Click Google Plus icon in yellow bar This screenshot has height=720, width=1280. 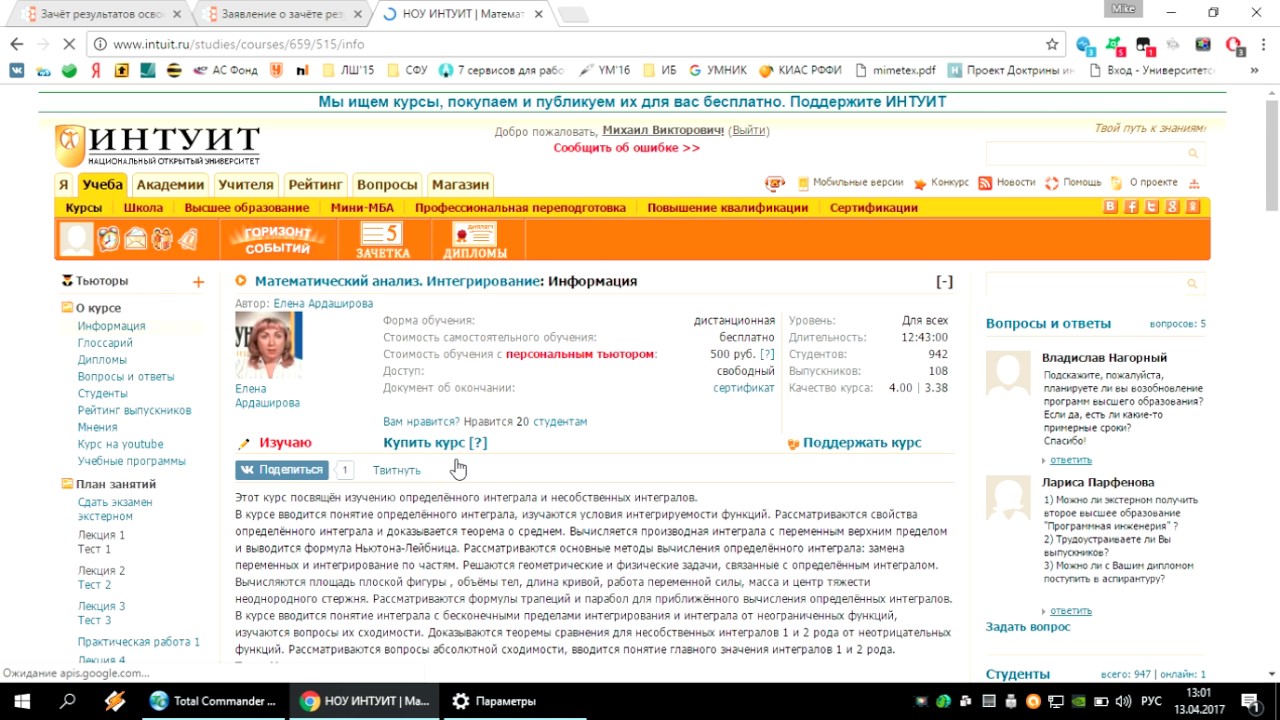click(x=1172, y=207)
